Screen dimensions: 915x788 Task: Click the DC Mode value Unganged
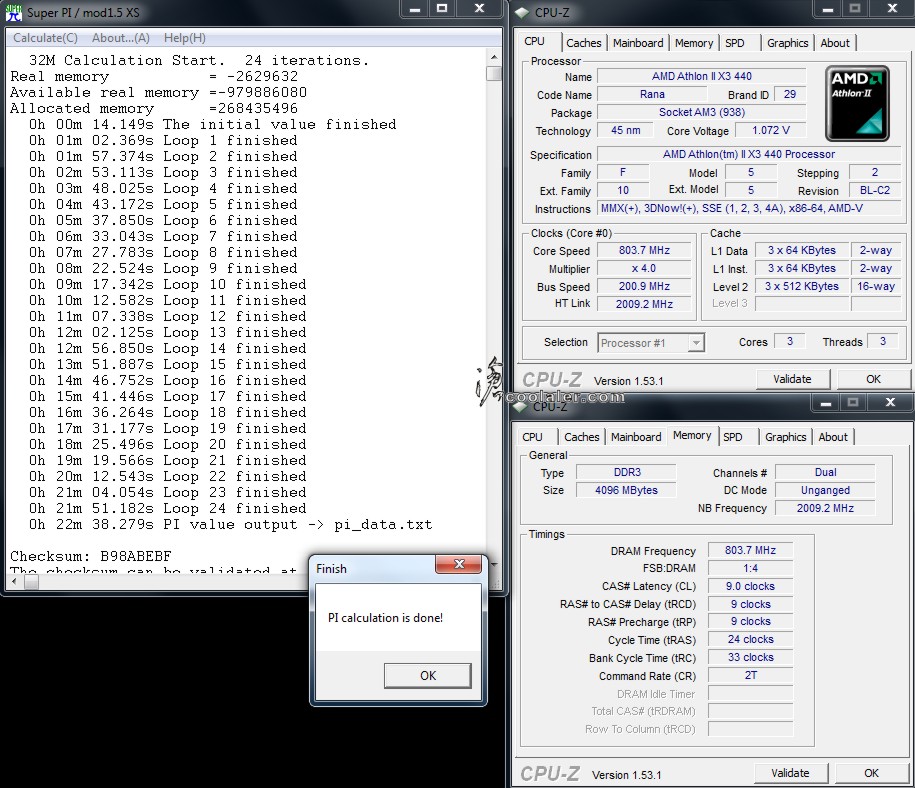825,490
